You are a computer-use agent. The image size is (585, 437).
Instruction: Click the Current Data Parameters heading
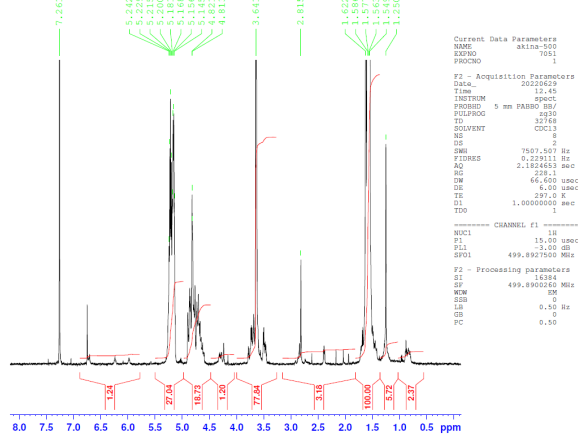(505, 39)
